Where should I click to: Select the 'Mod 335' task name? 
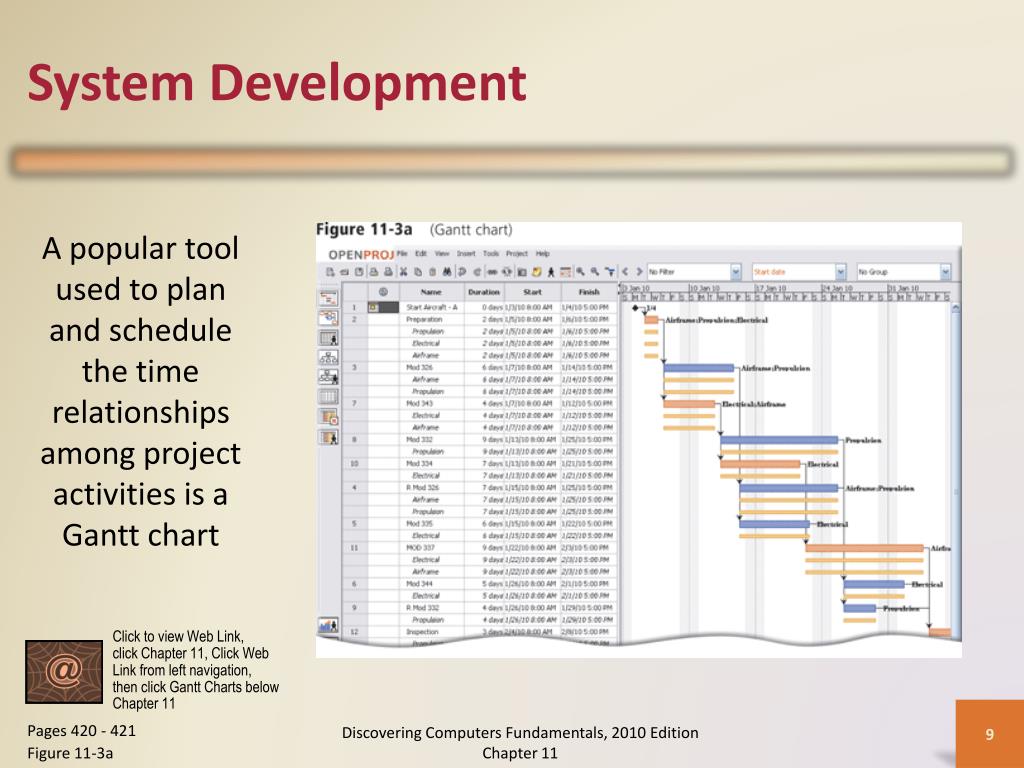[x=419, y=524]
